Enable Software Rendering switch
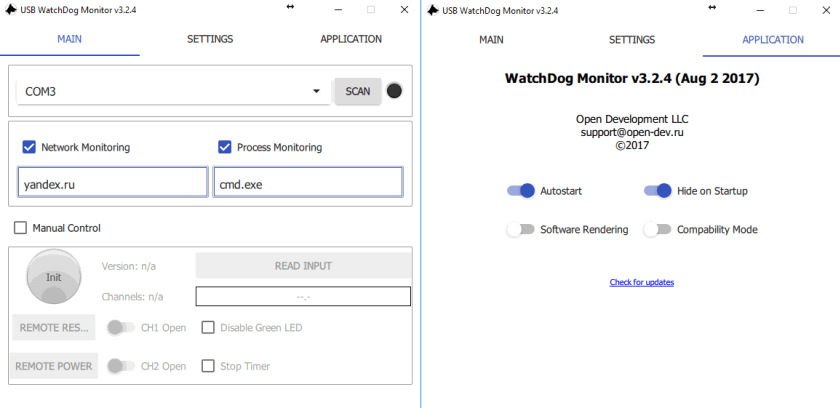This screenshot has width=840, height=408. [x=521, y=229]
